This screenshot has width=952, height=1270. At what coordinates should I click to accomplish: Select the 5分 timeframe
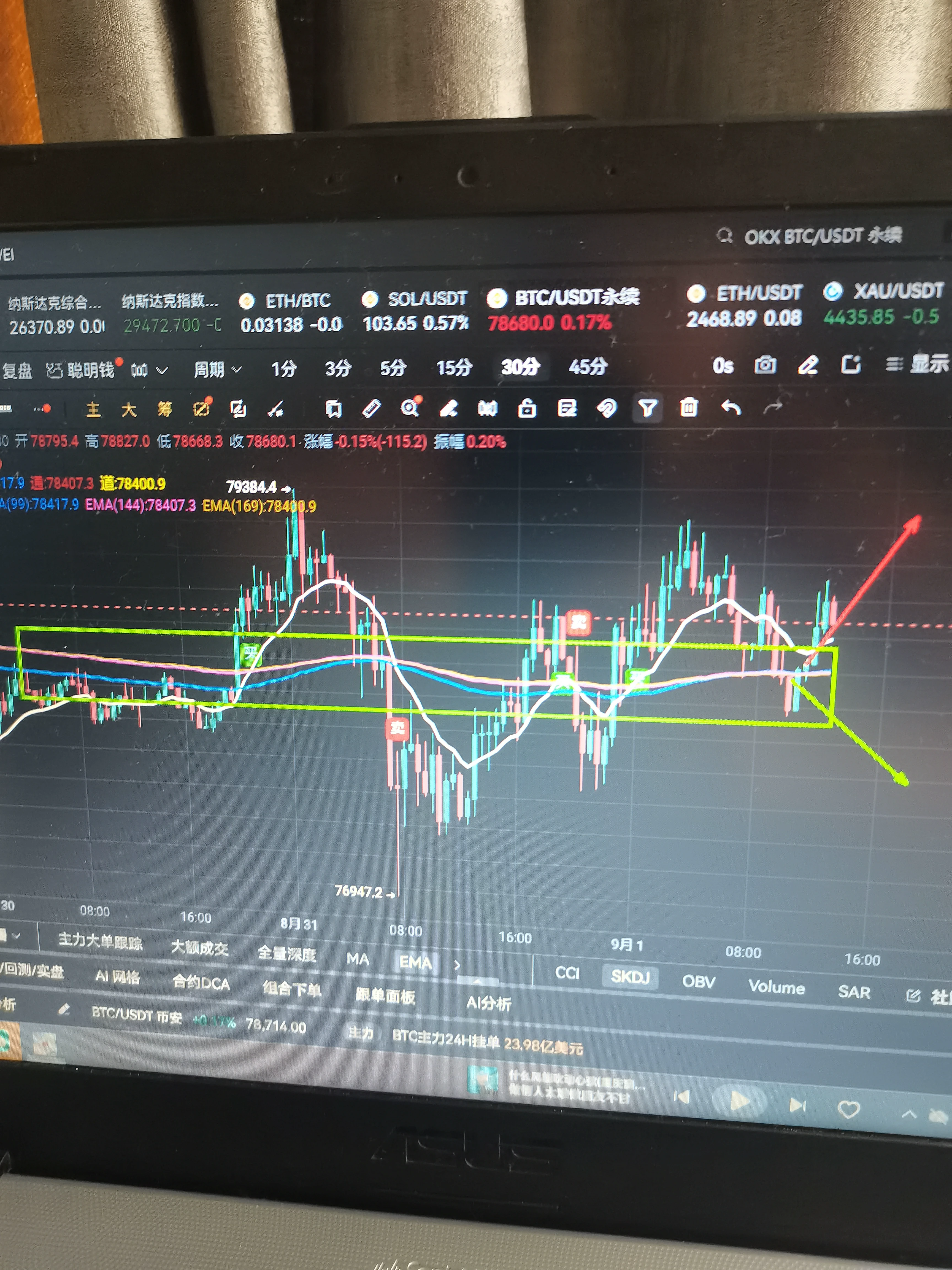[x=393, y=367]
